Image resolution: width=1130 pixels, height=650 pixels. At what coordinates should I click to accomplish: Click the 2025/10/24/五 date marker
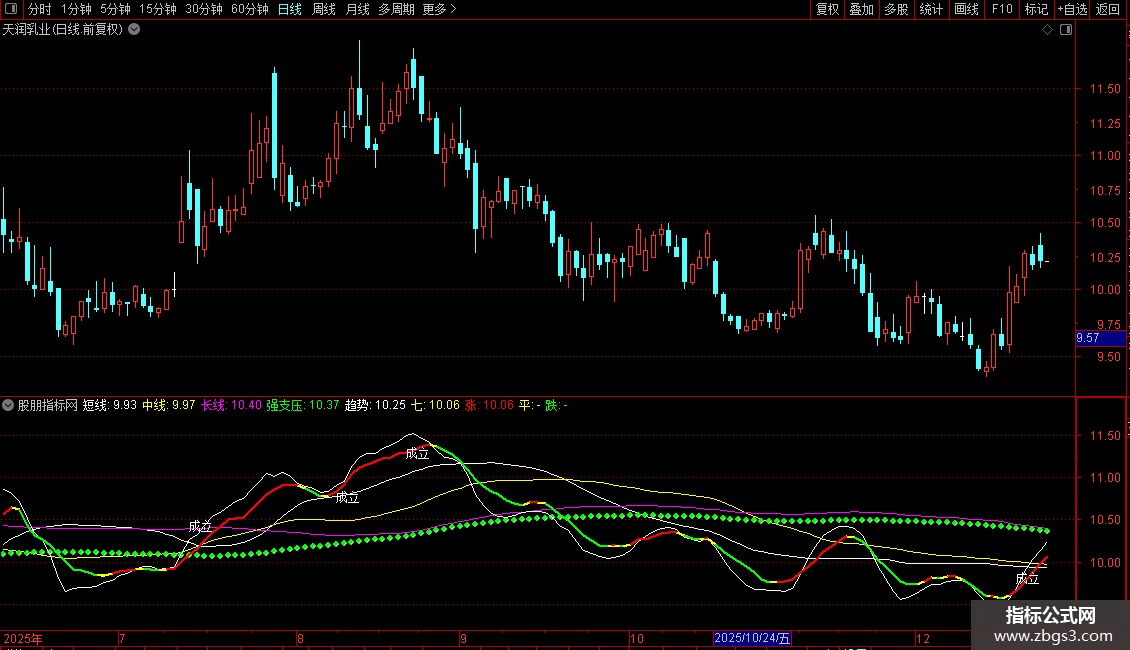[x=752, y=638]
